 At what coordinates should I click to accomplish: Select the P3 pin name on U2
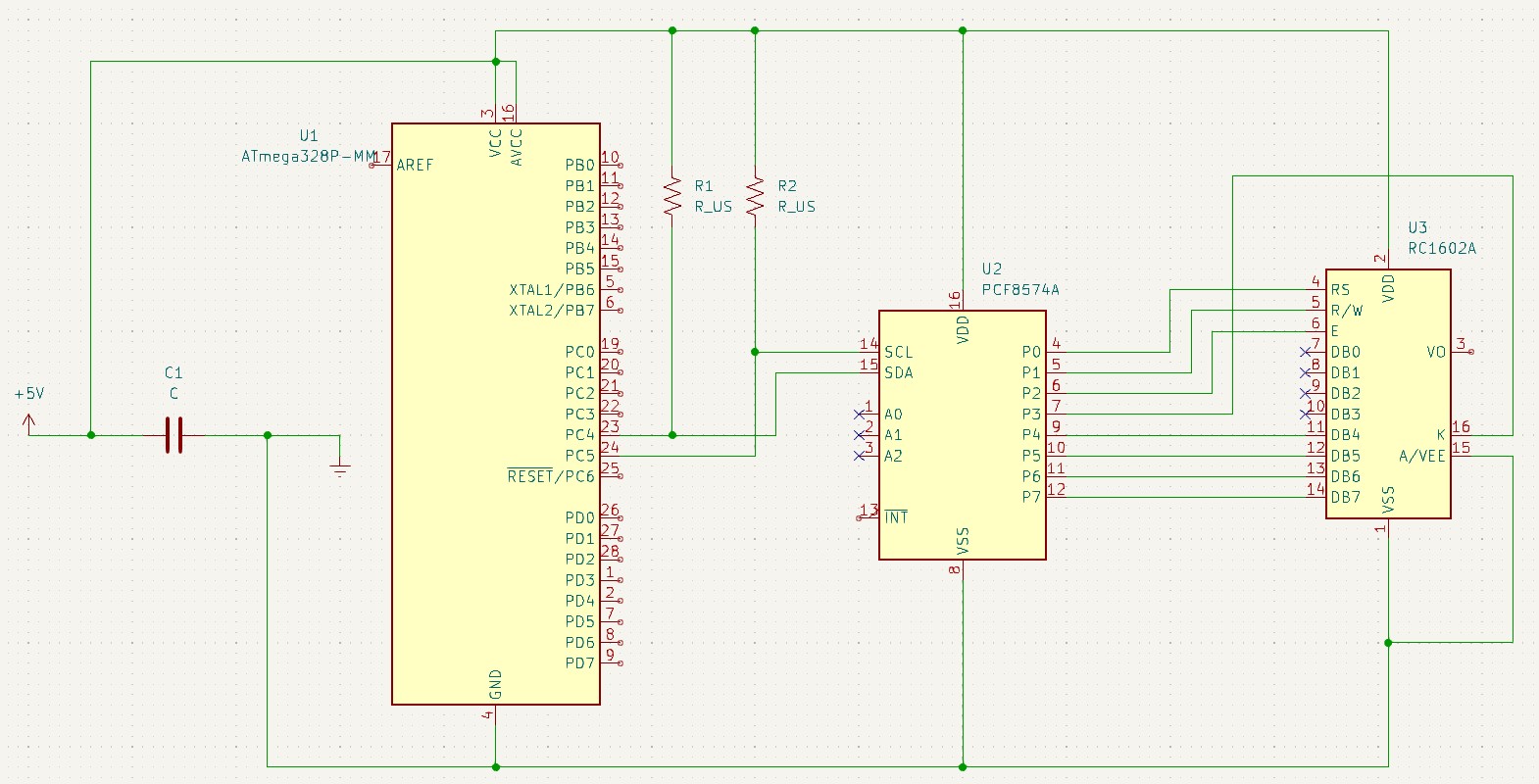(x=1031, y=415)
